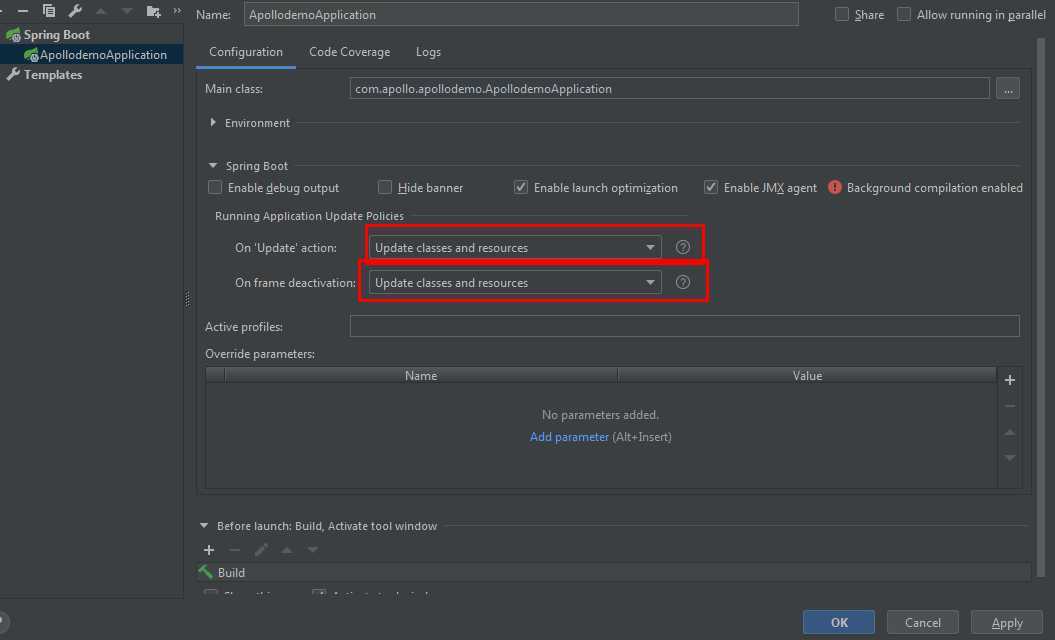
Task: Collapse the Before launch section
Action: click(x=204, y=526)
